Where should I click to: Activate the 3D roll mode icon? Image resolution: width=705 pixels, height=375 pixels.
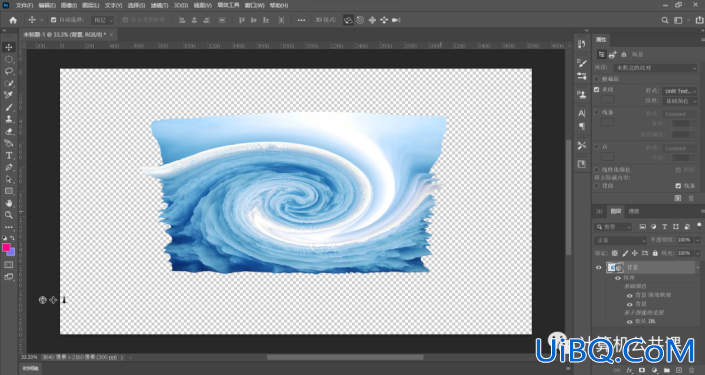pyautogui.click(x=360, y=20)
